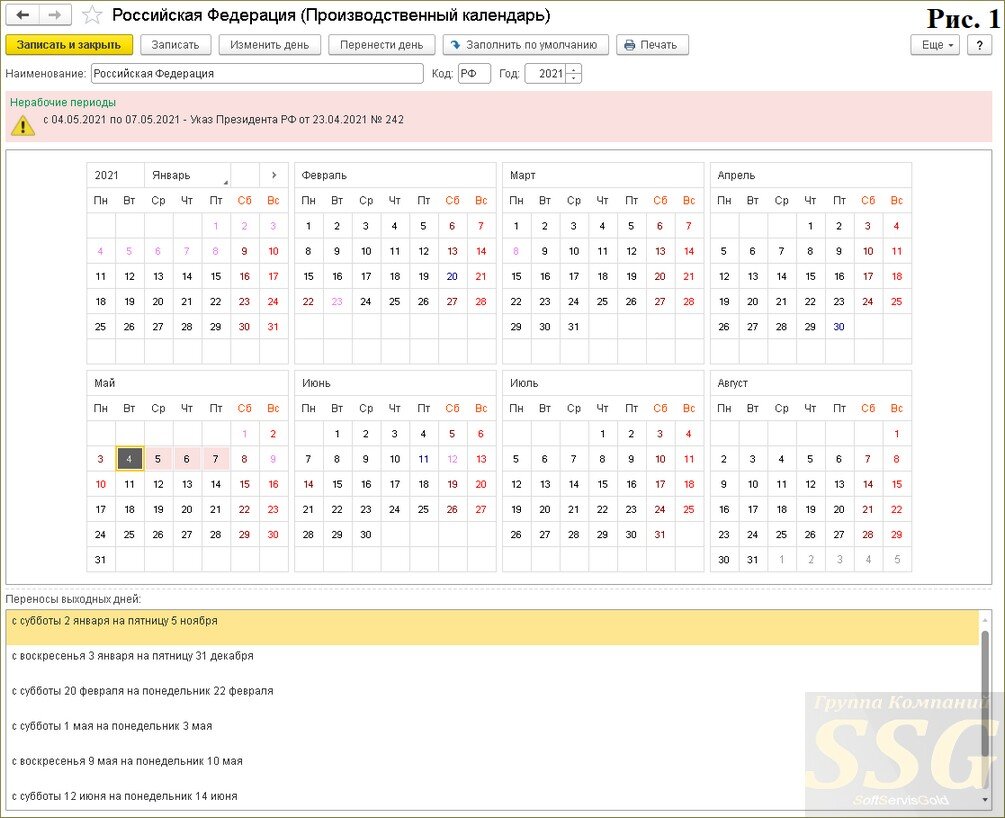
Task: Select February 20 in the calendar
Action: [x=452, y=276]
